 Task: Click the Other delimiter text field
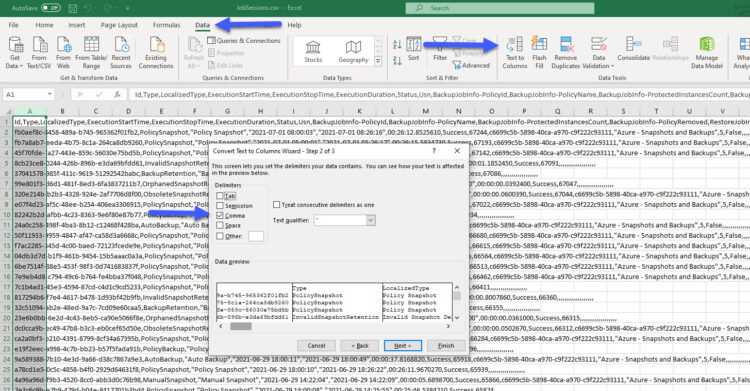256,236
